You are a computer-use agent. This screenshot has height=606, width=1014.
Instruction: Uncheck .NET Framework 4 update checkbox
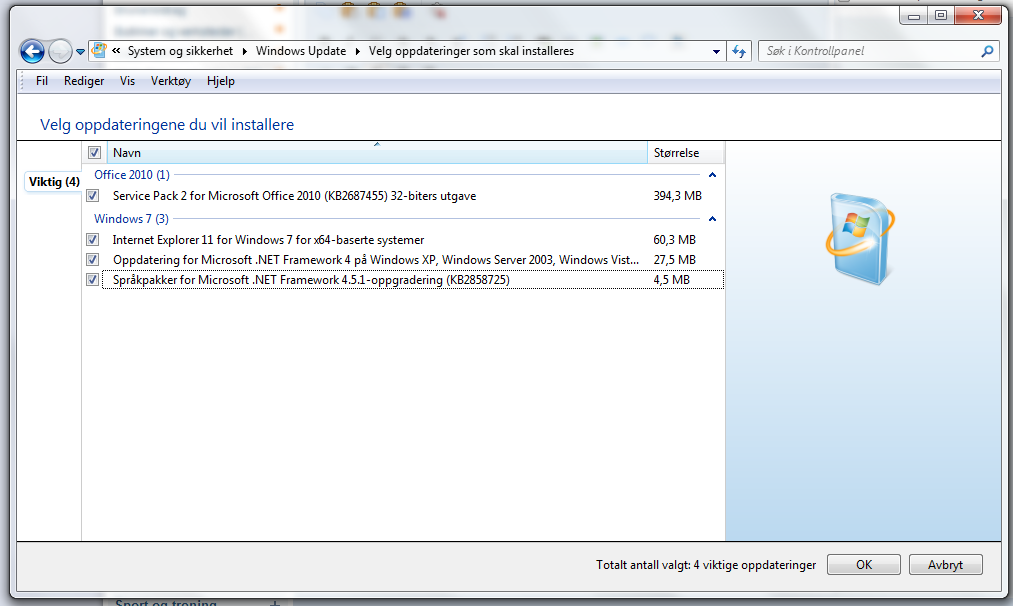(x=92, y=259)
